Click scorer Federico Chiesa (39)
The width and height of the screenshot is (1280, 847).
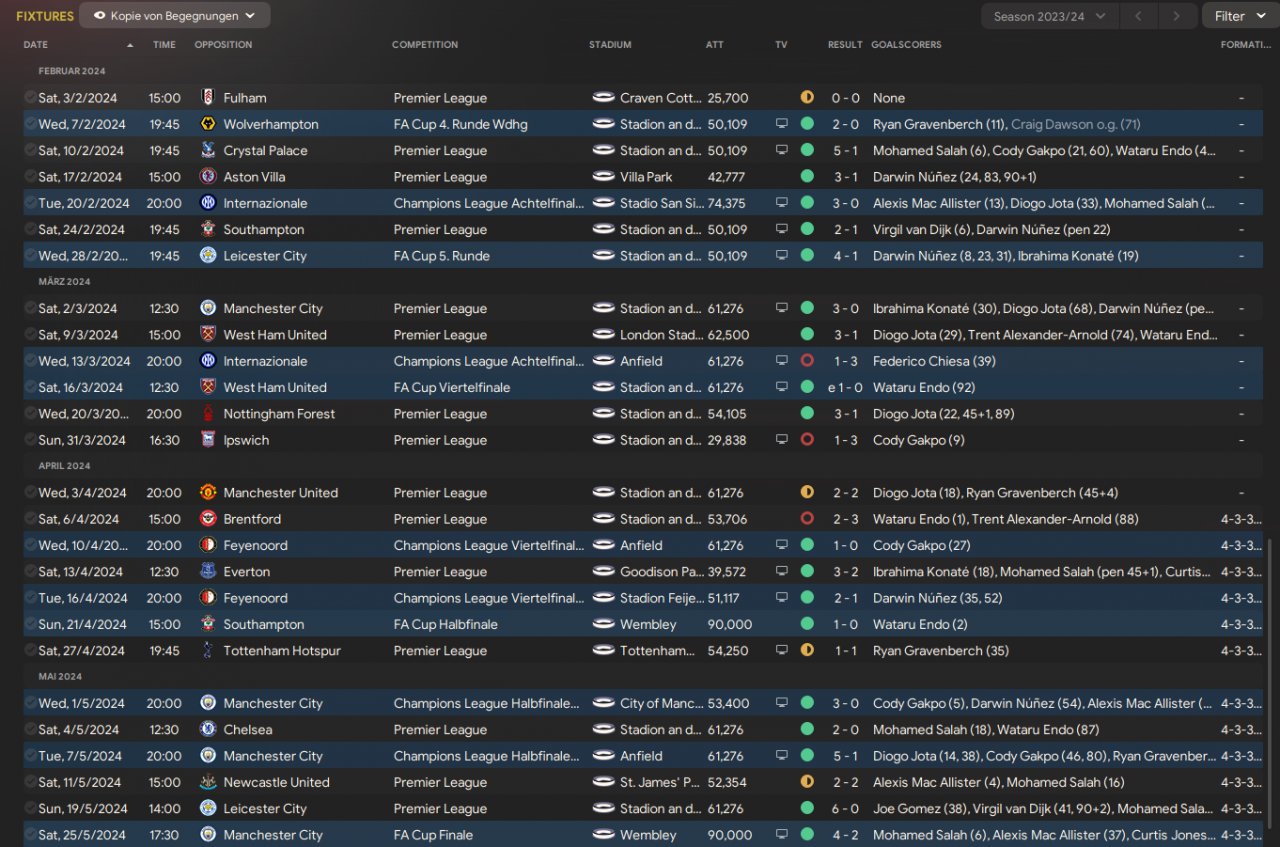tap(934, 361)
